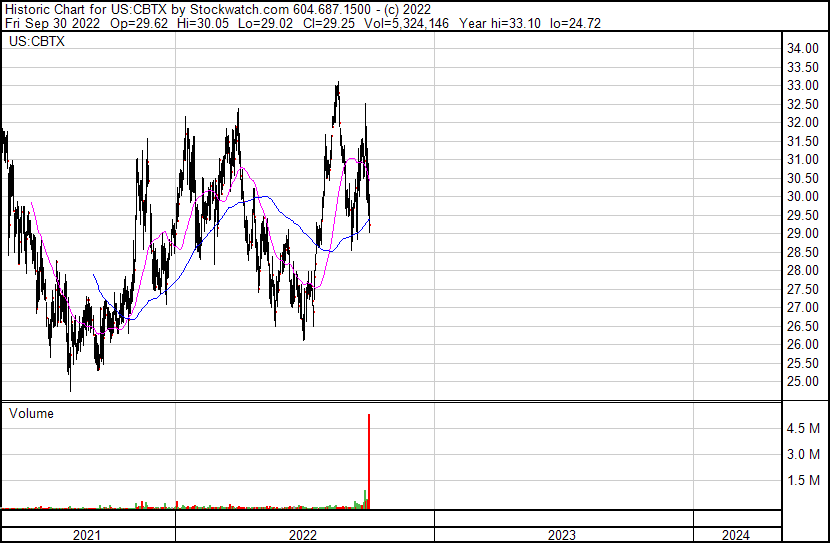830x543 pixels.
Task: Click the 4.5 M volume axis label
Action: tap(803, 428)
